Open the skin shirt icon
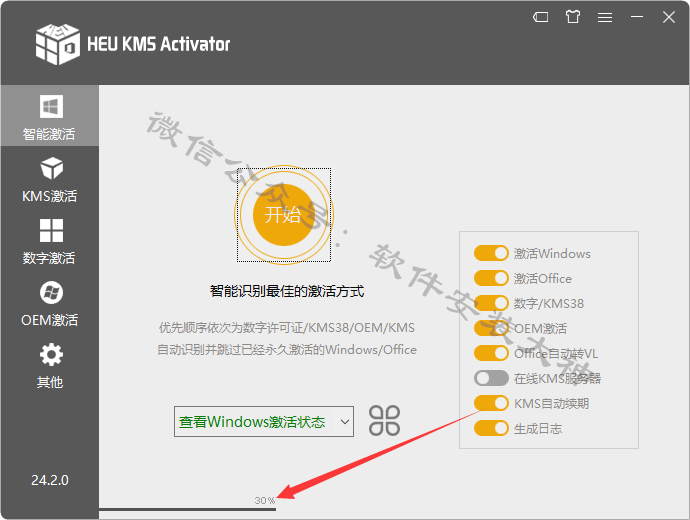Screen dimensions: 690x520 coord(573,17)
